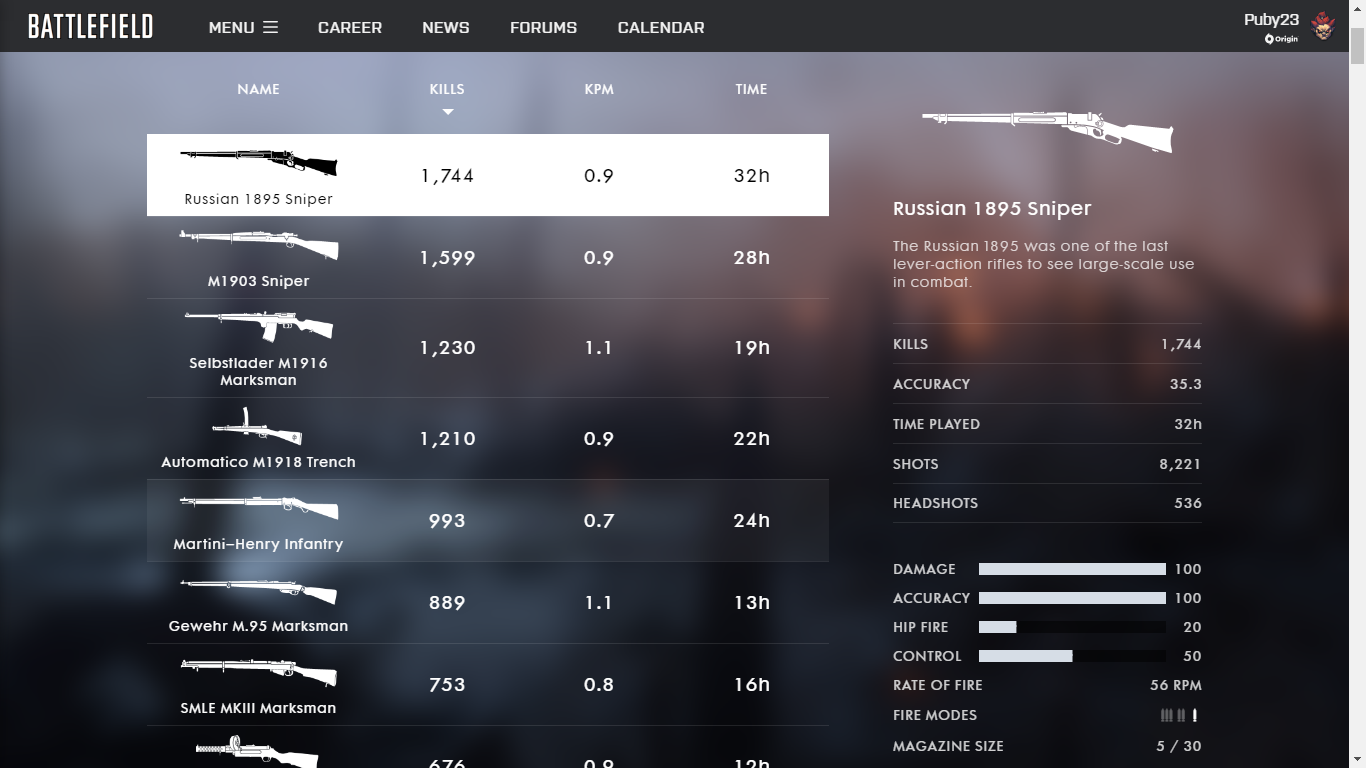
Task: Sort weapons by KILLS column
Action: click(x=447, y=89)
